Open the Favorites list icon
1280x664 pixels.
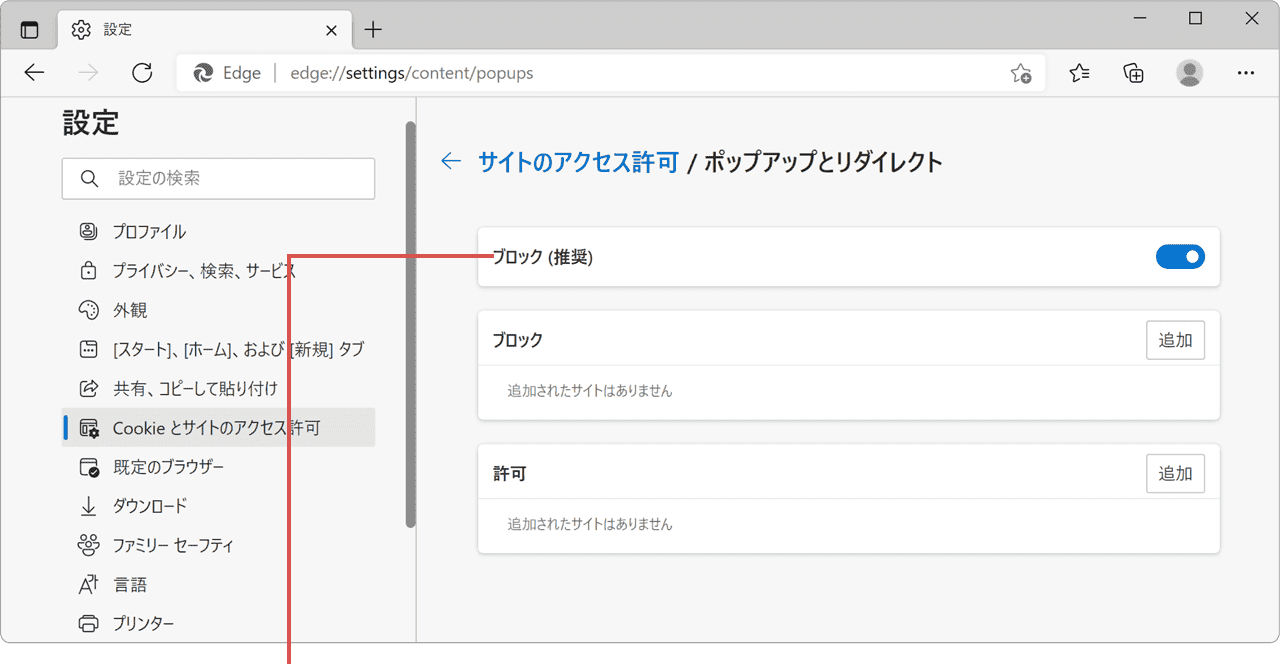pos(1079,73)
